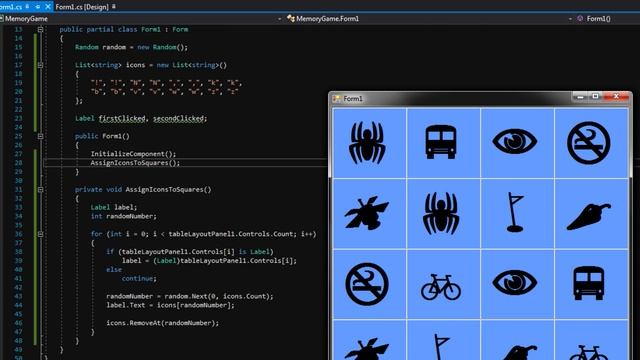Collapse the icons list initializer
This screenshot has height=360, width=640.
click(x=40, y=65)
